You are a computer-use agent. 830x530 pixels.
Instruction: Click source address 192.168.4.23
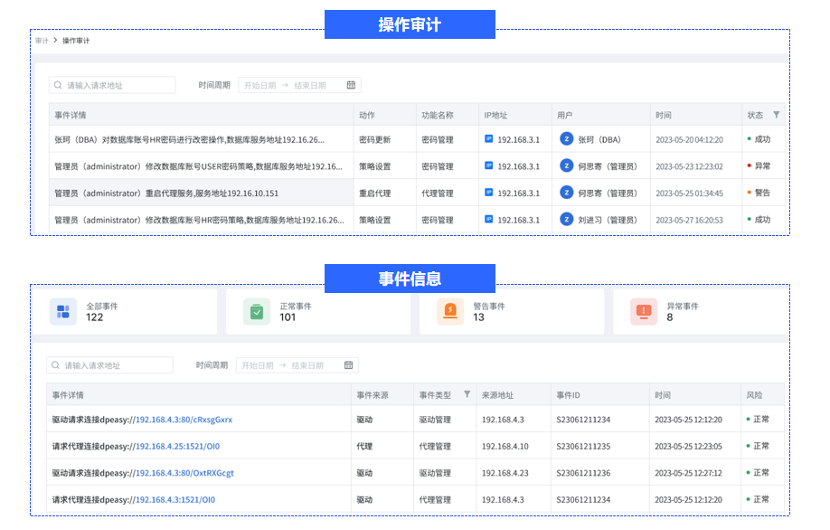(x=505, y=473)
